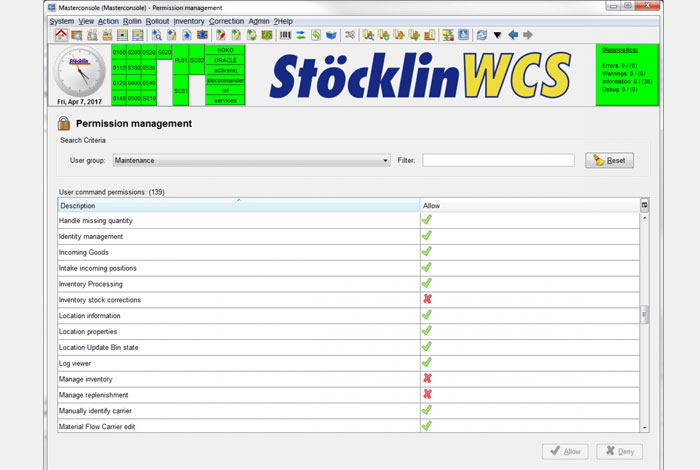700x470 pixels.
Task: Click the red house home toolbar icon
Action: (x=60, y=35)
